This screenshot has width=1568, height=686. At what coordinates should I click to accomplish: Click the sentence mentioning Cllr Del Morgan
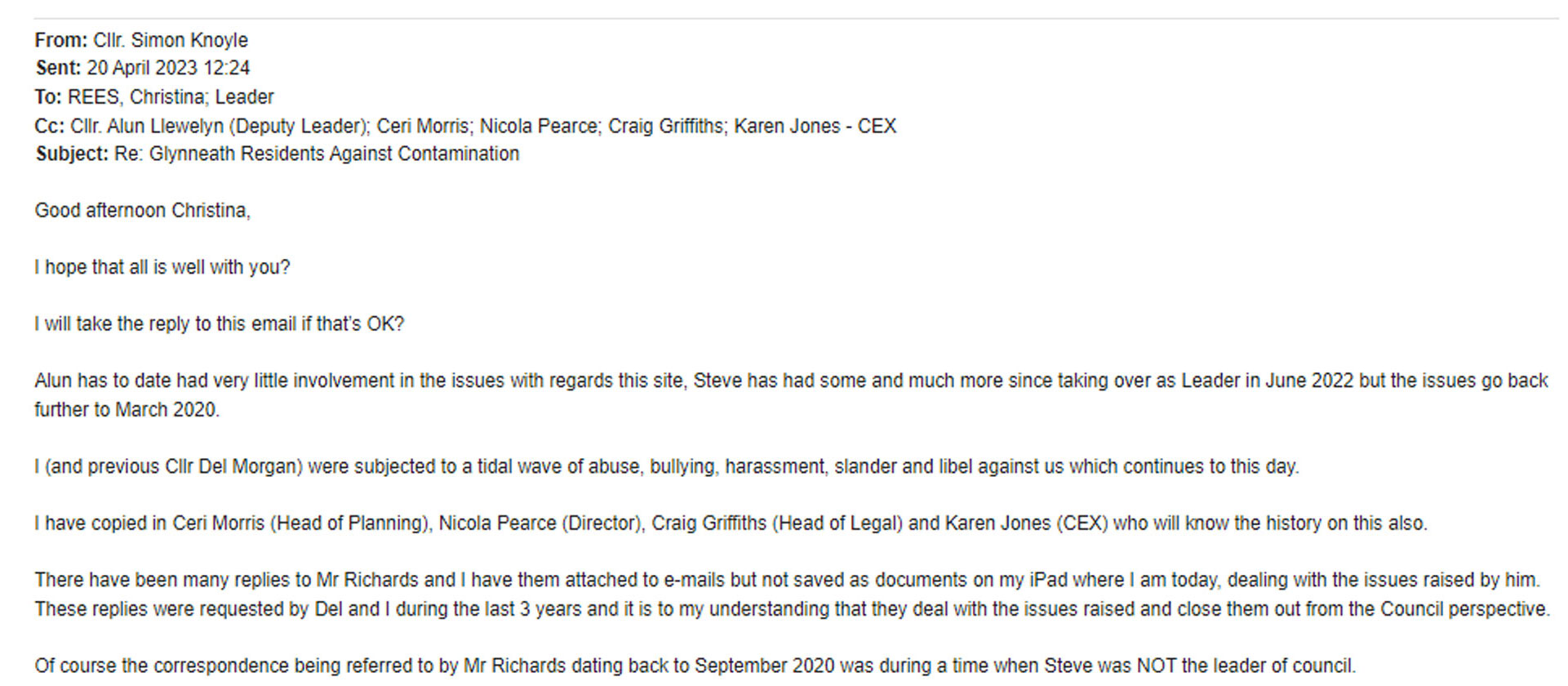[x=666, y=467]
